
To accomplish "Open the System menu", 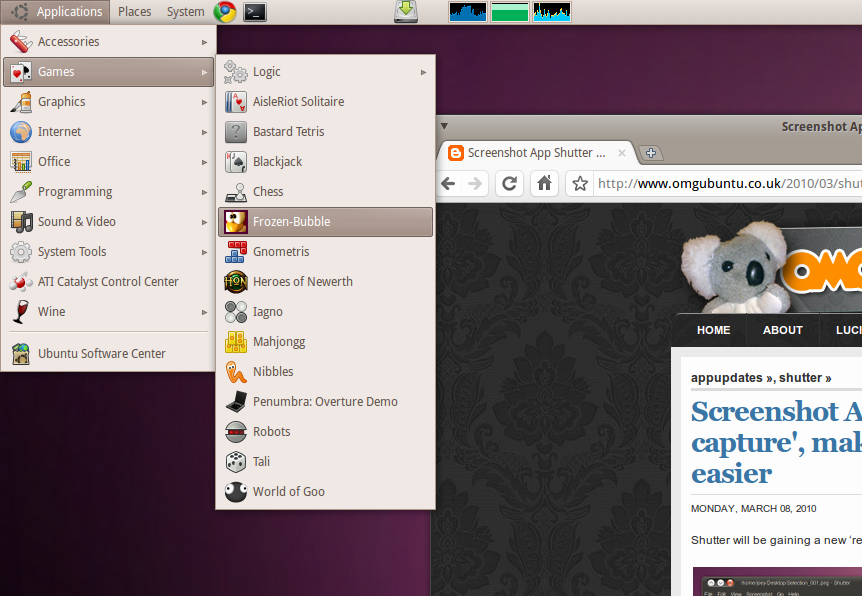I will point(185,12).
